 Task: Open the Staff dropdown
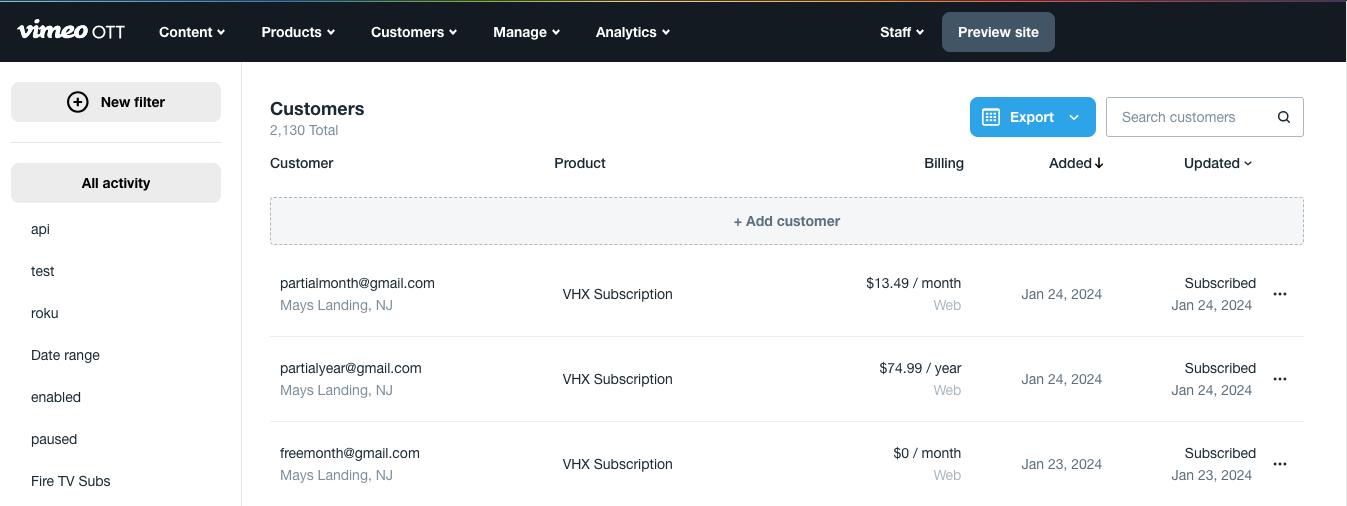(x=901, y=32)
